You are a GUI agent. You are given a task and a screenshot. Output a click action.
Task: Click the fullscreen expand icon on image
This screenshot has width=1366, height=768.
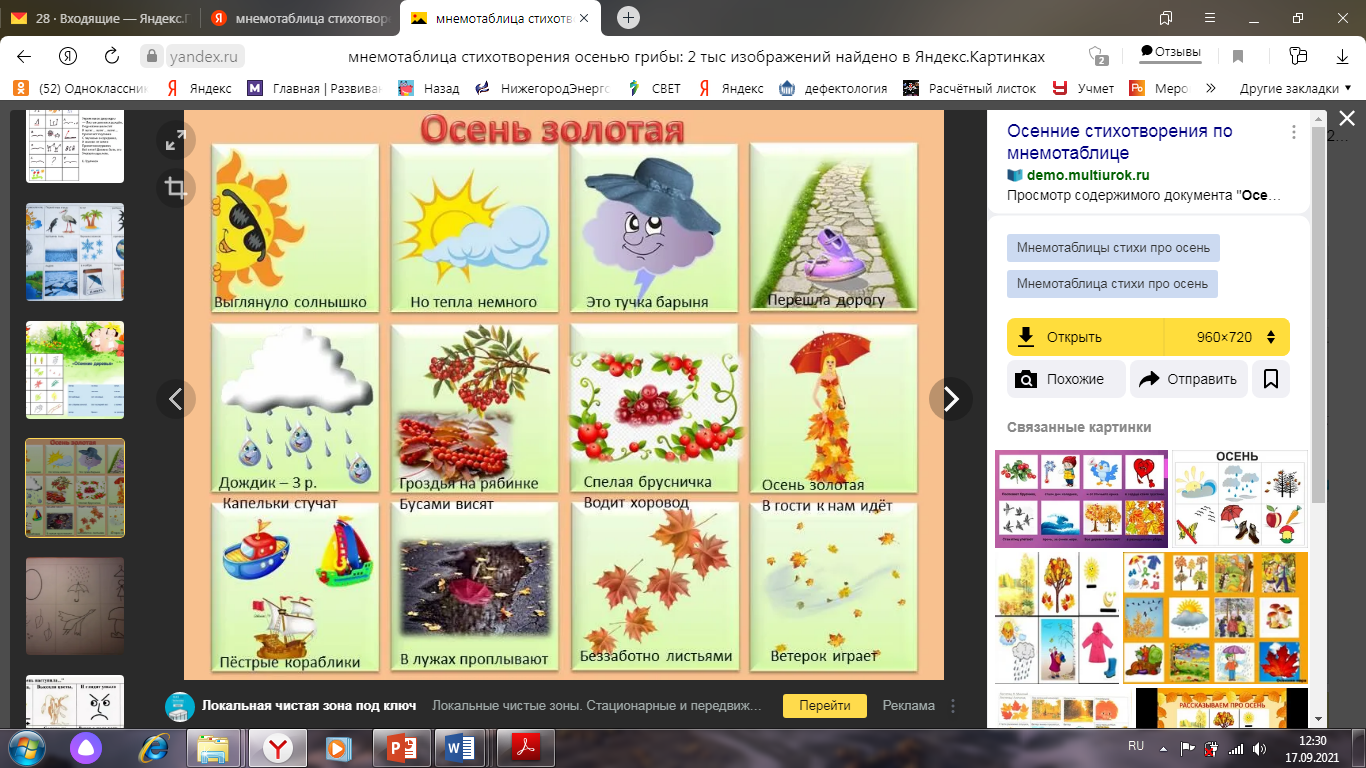[176, 142]
